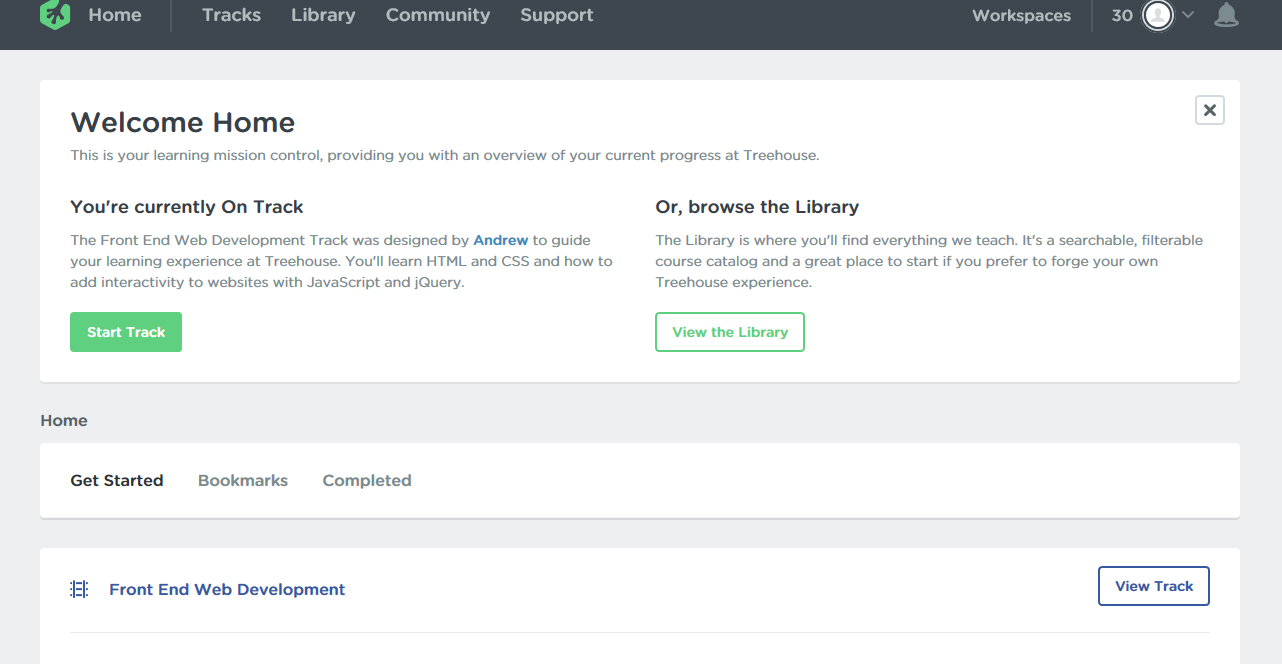Viewport: 1282px width, 664px height.
Task: Click the 30 points counter
Action: tap(1122, 16)
